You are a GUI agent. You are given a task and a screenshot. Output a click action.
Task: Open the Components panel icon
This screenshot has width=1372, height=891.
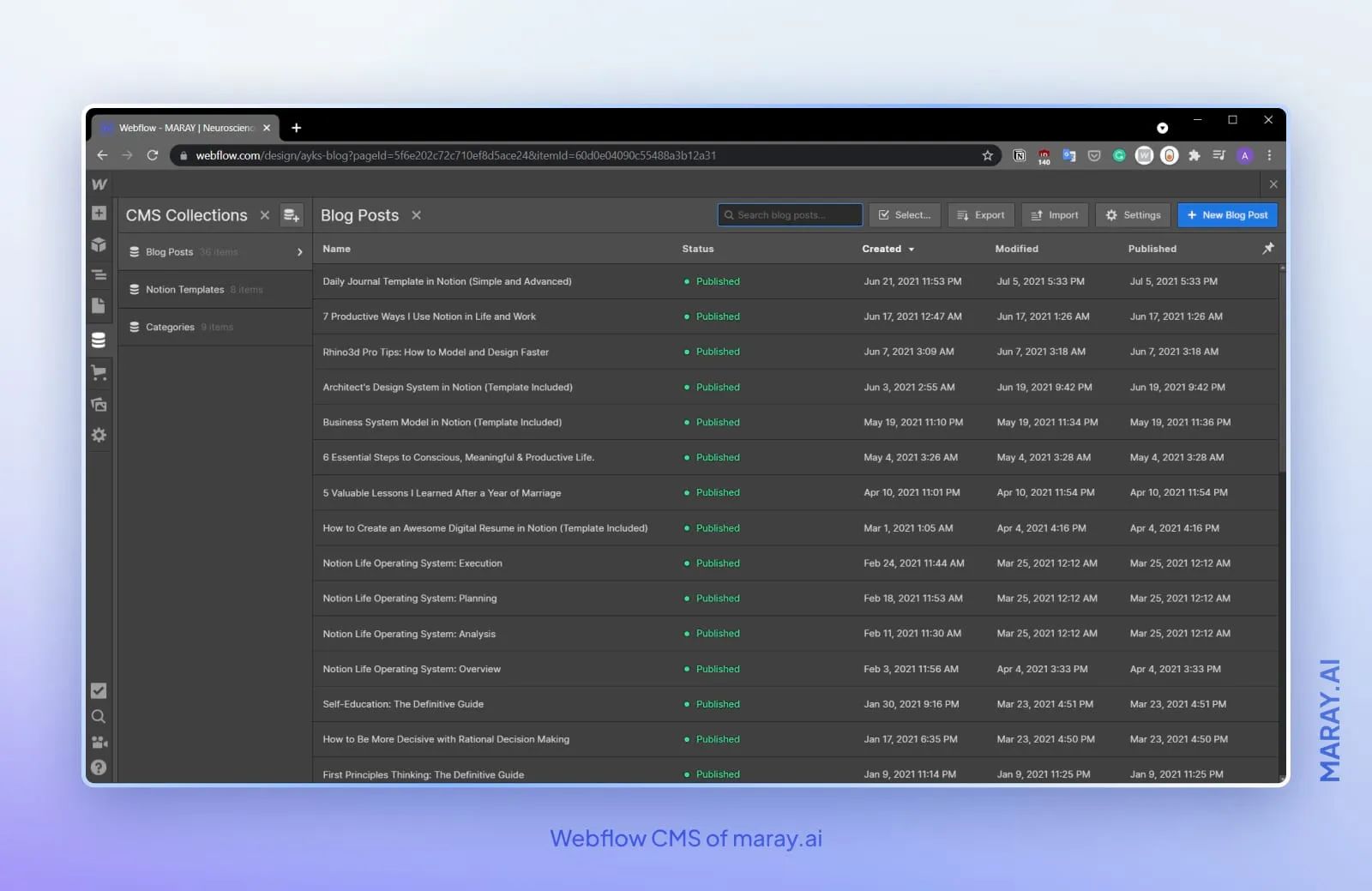click(x=99, y=244)
